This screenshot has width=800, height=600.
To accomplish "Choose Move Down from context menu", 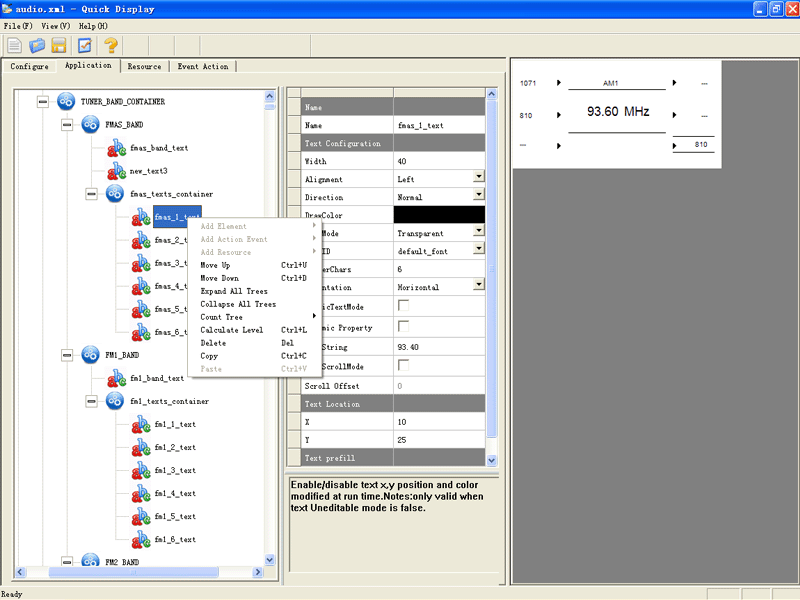I will (219, 278).
